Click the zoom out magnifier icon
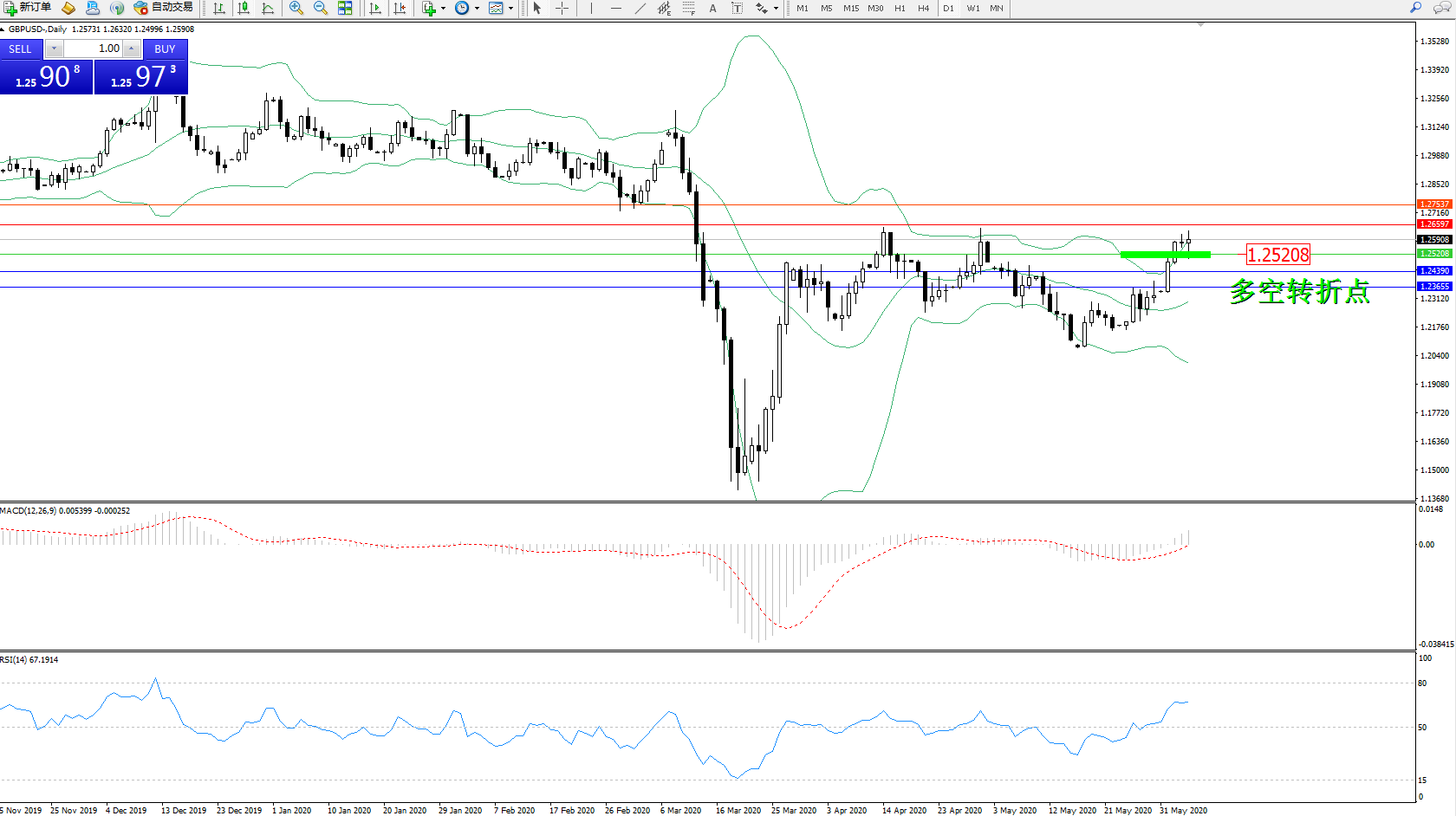This screenshot has height=816, width=1456. click(321, 8)
